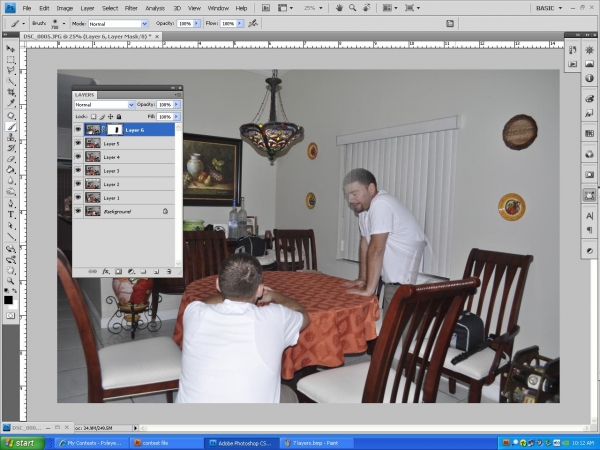The width and height of the screenshot is (600, 450).
Task: Open brush Flow slider arrow
Action: tap(240, 24)
